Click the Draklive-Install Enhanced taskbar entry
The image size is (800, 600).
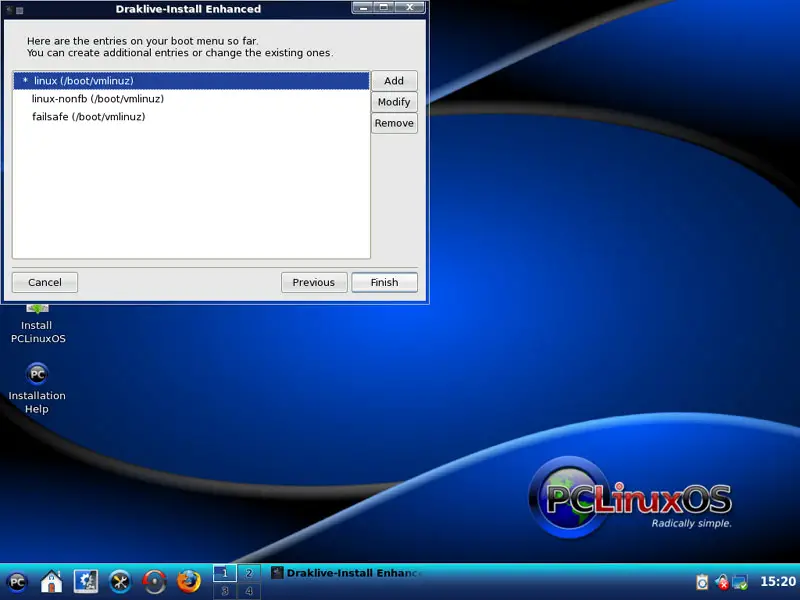point(347,573)
